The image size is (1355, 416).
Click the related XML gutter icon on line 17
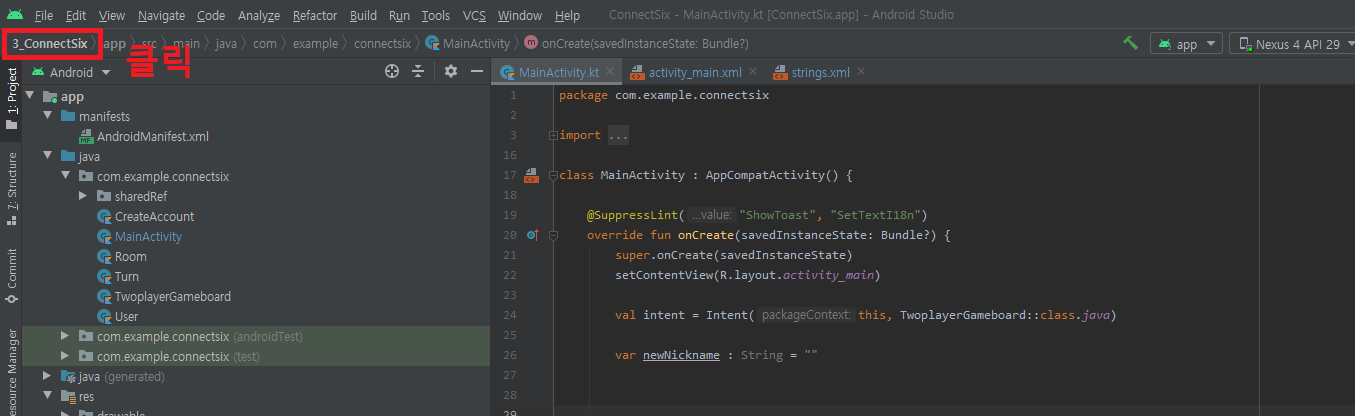point(532,175)
